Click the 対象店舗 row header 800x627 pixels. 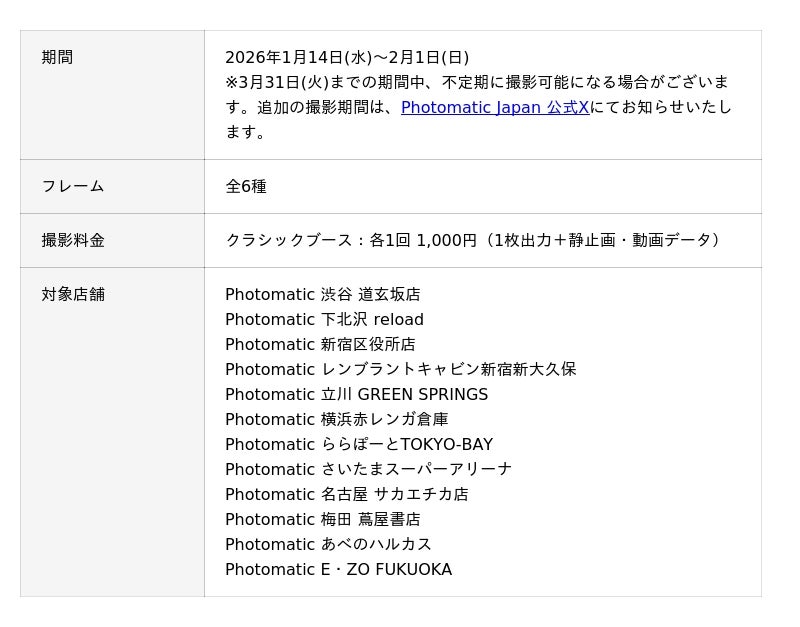(72, 294)
